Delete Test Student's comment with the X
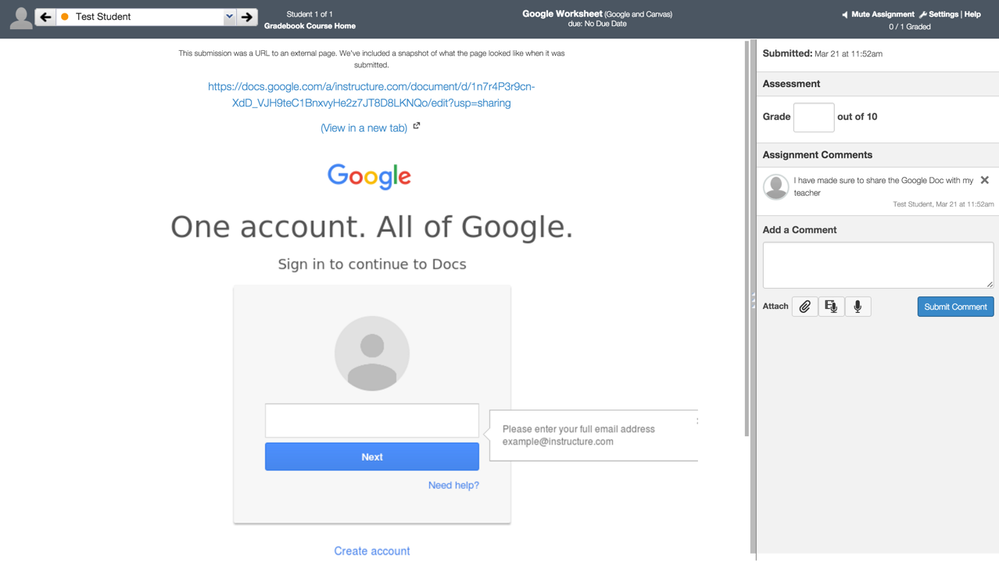The height and width of the screenshot is (564, 999). point(984,180)
